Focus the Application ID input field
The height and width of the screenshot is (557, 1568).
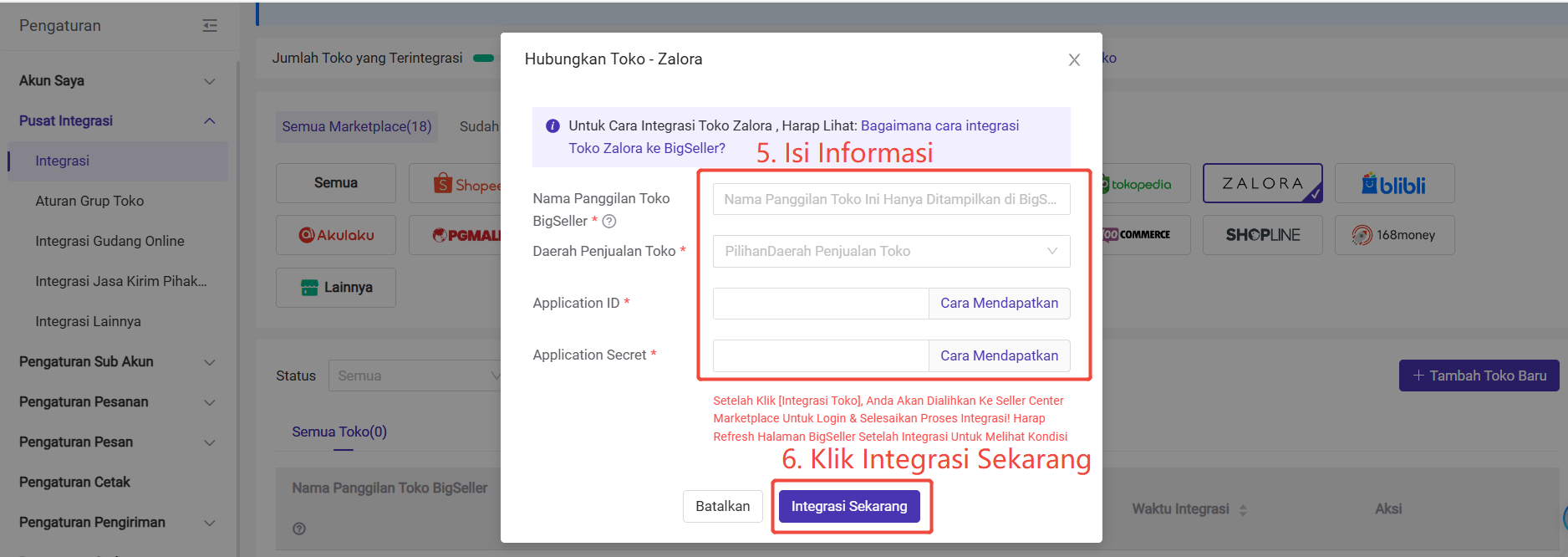[x=821, y=304]
